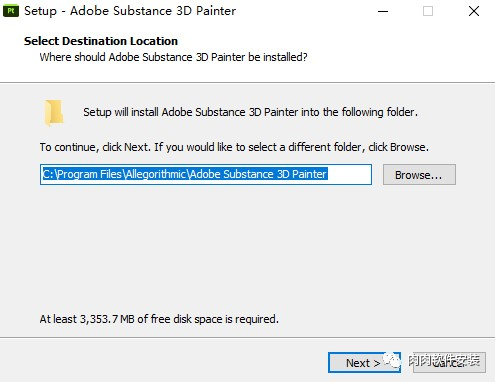
Task: Close the Adobe Substance 3D Painter setup
Action: click(474, 11)
